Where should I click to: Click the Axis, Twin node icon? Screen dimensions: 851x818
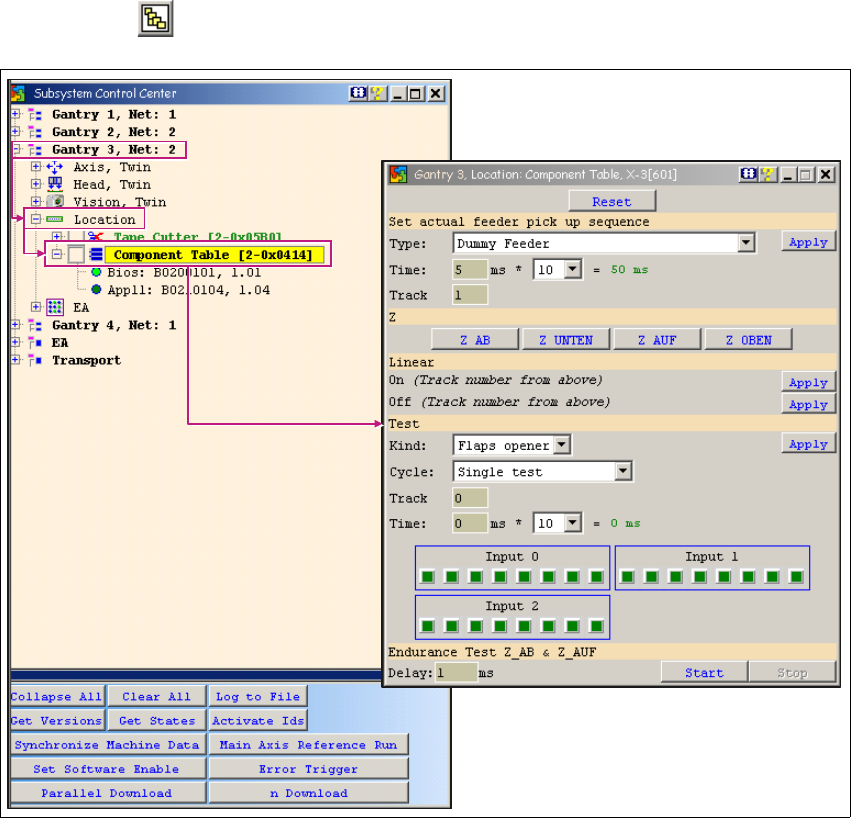pyautogui.click(x=56, y=167)
